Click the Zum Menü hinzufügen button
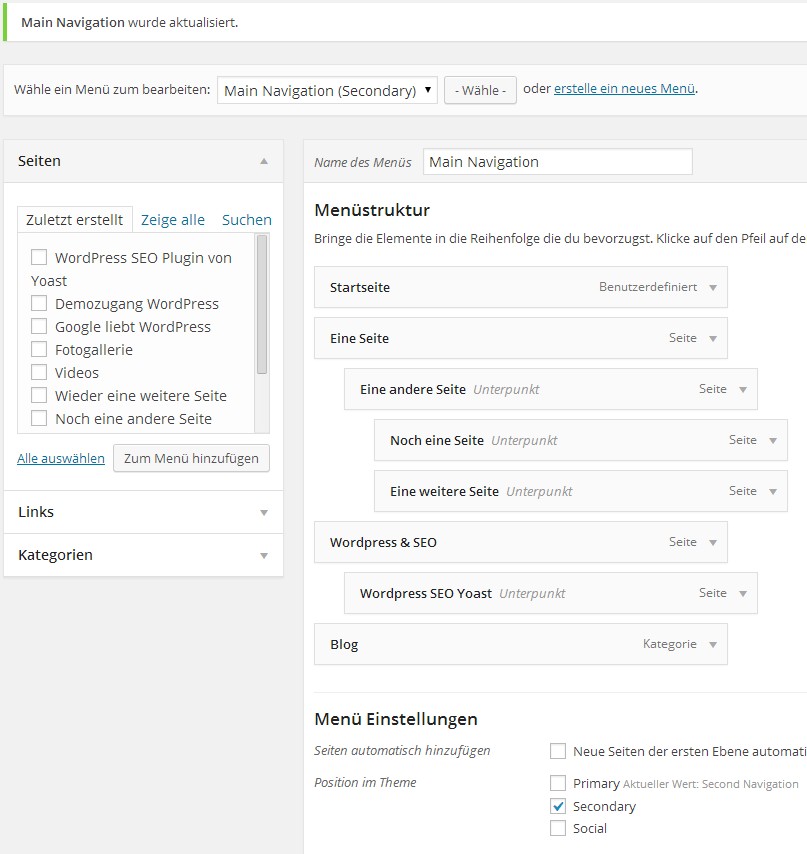Image resolution: width=807 pixels, height=854 pixels. [191, 458]
